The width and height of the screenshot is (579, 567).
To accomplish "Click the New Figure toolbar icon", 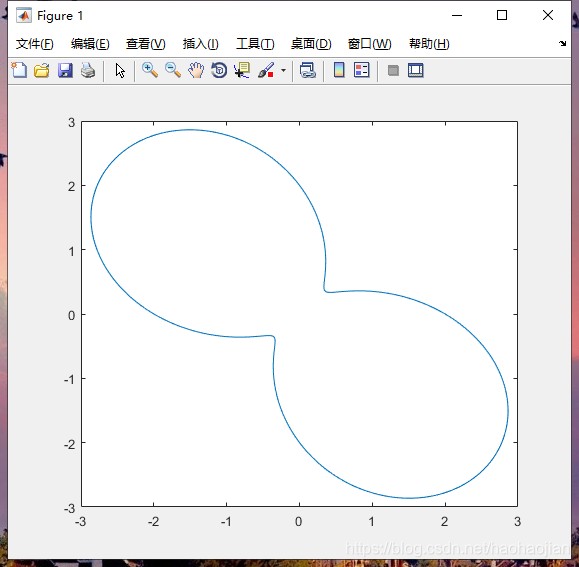I will tap(19, 70).
